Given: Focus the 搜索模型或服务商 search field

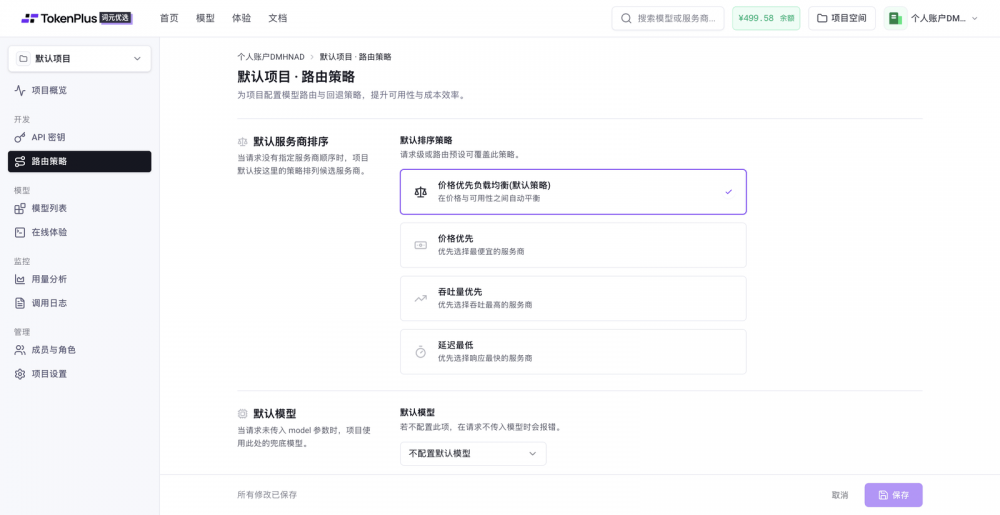Looking at the screenshot, I should (668, 18).
